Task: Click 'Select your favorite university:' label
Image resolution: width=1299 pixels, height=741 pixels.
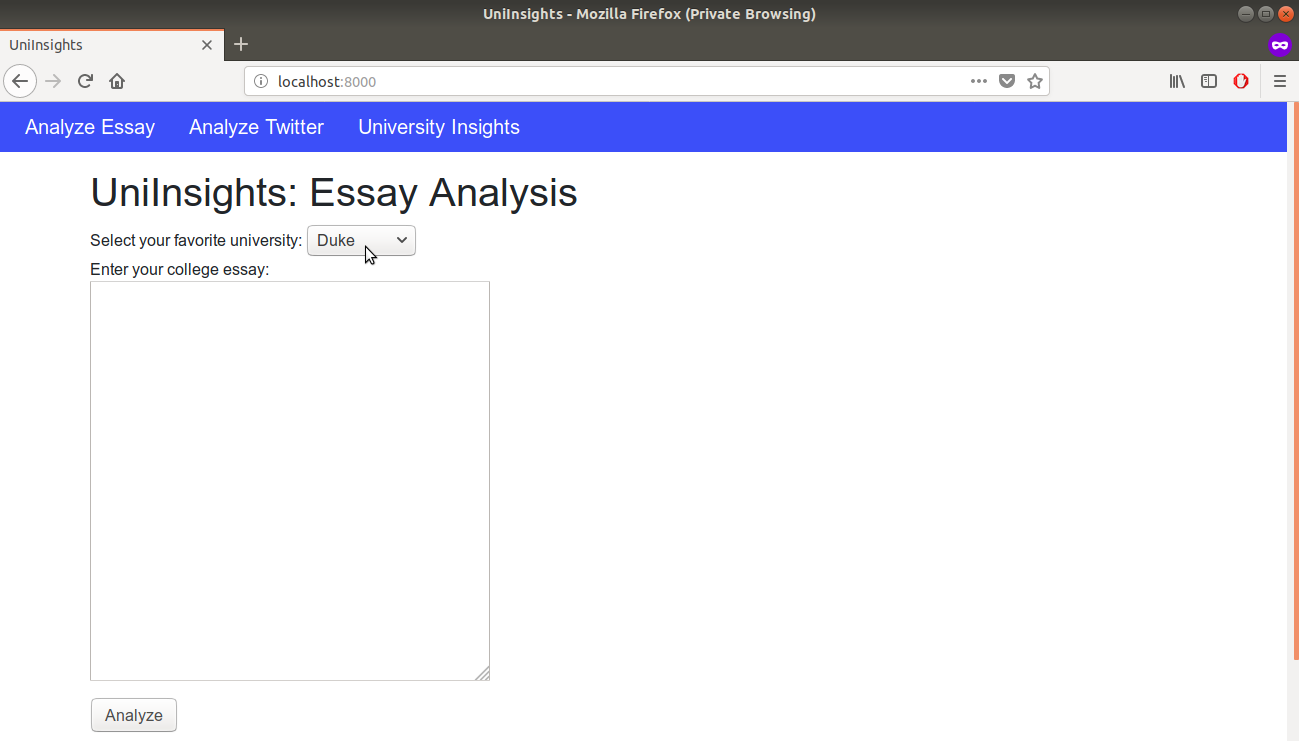Action: coord(196,240)
